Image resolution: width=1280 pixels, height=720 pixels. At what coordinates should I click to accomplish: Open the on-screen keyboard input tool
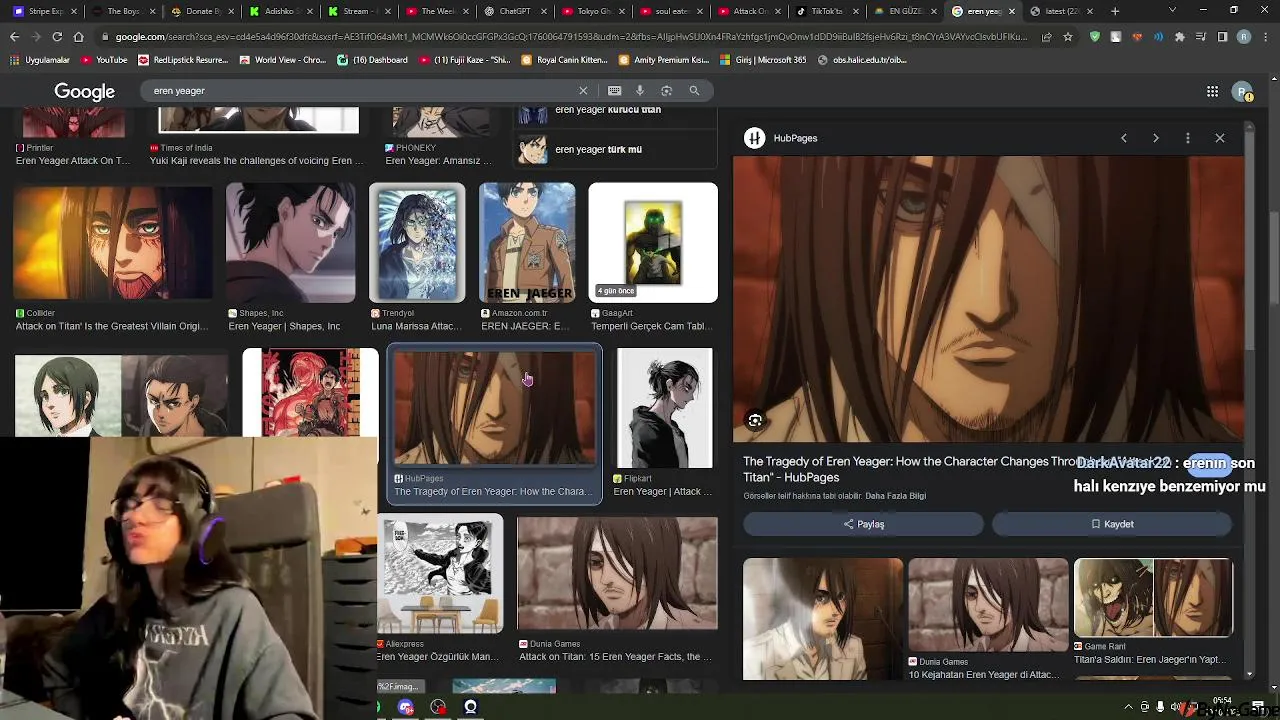click(614, 91)
